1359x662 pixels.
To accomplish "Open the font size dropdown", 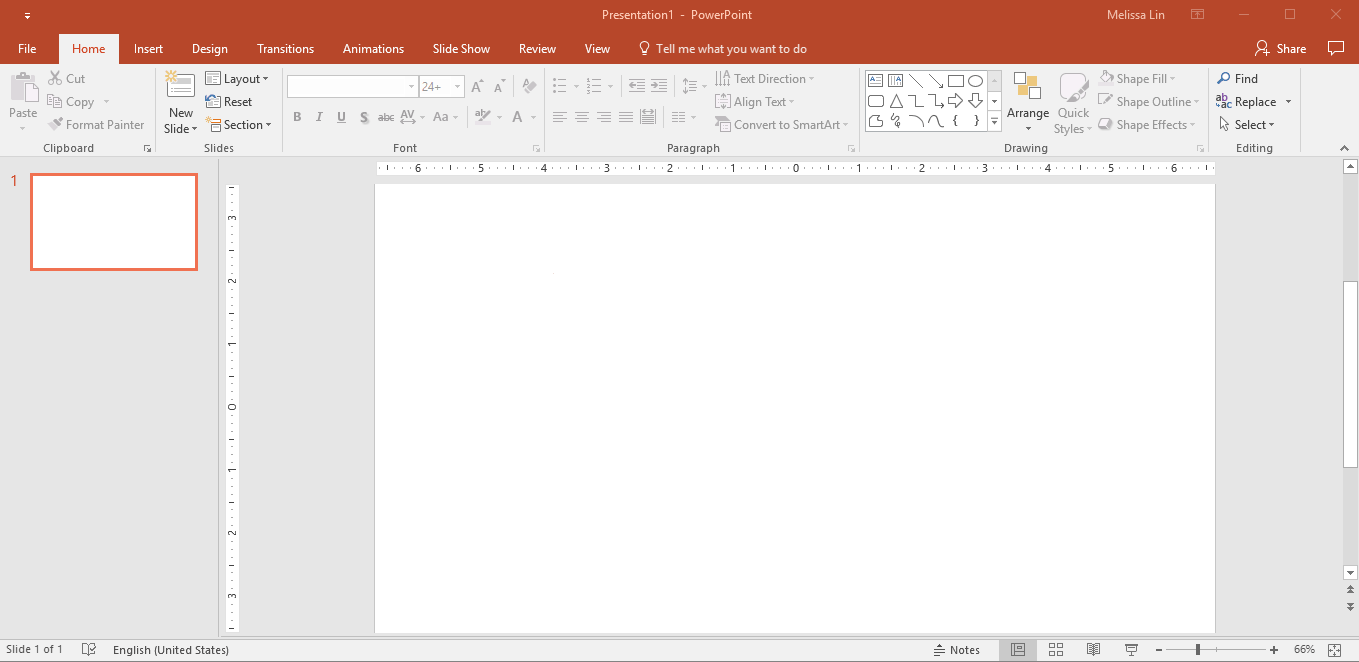I will click(x=458, y=87).
